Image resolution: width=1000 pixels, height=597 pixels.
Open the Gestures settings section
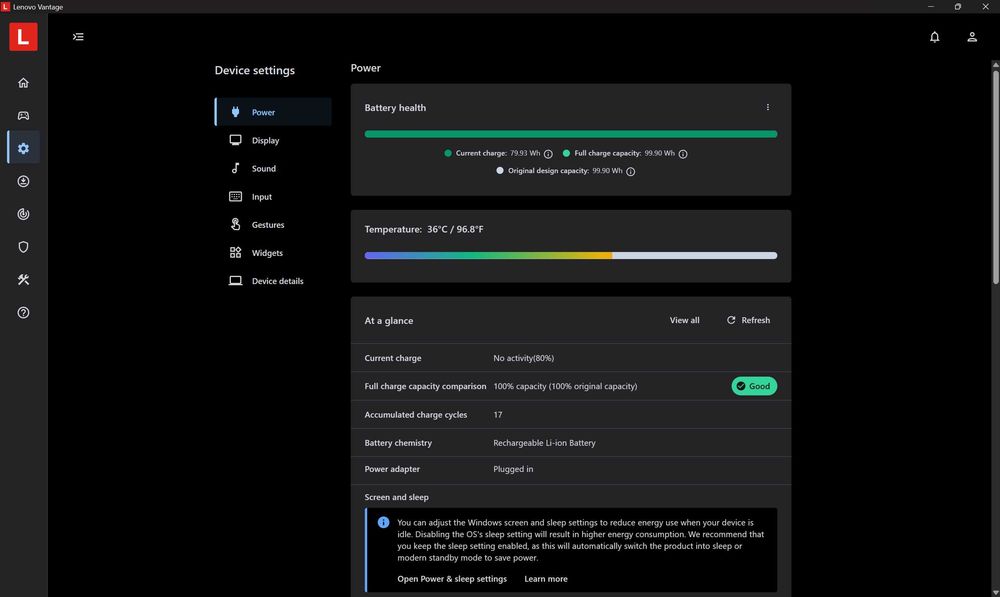pyautogui.click(x=273, y=225)
